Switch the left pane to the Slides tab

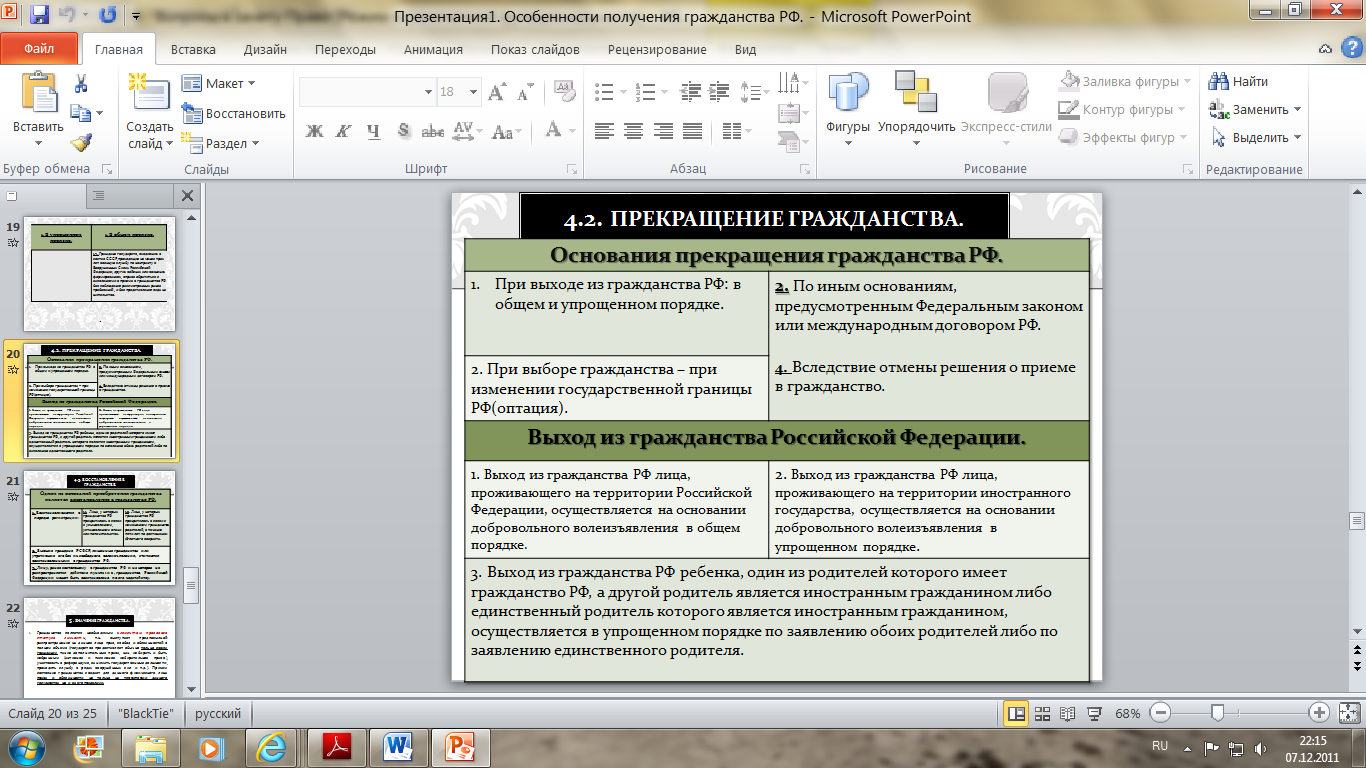coord(12,195)
